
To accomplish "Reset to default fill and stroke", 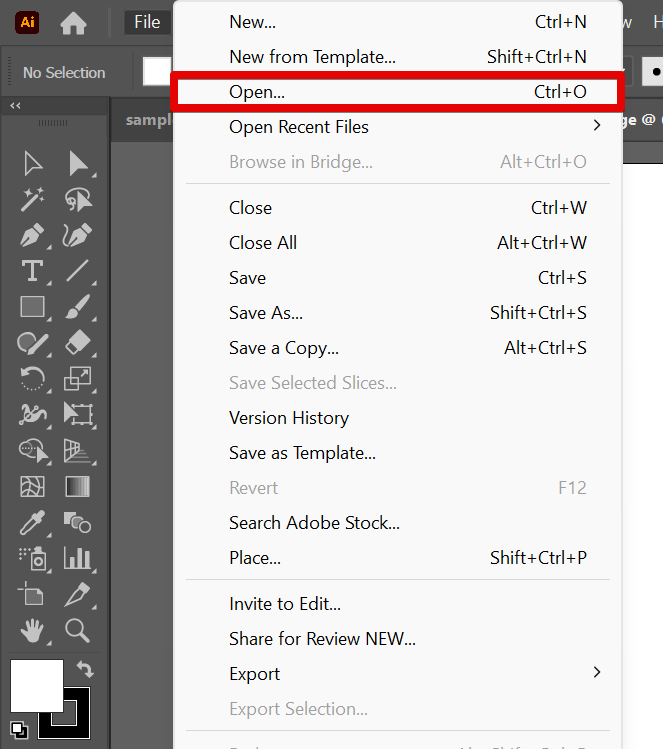I will click(x=19, y=728).
